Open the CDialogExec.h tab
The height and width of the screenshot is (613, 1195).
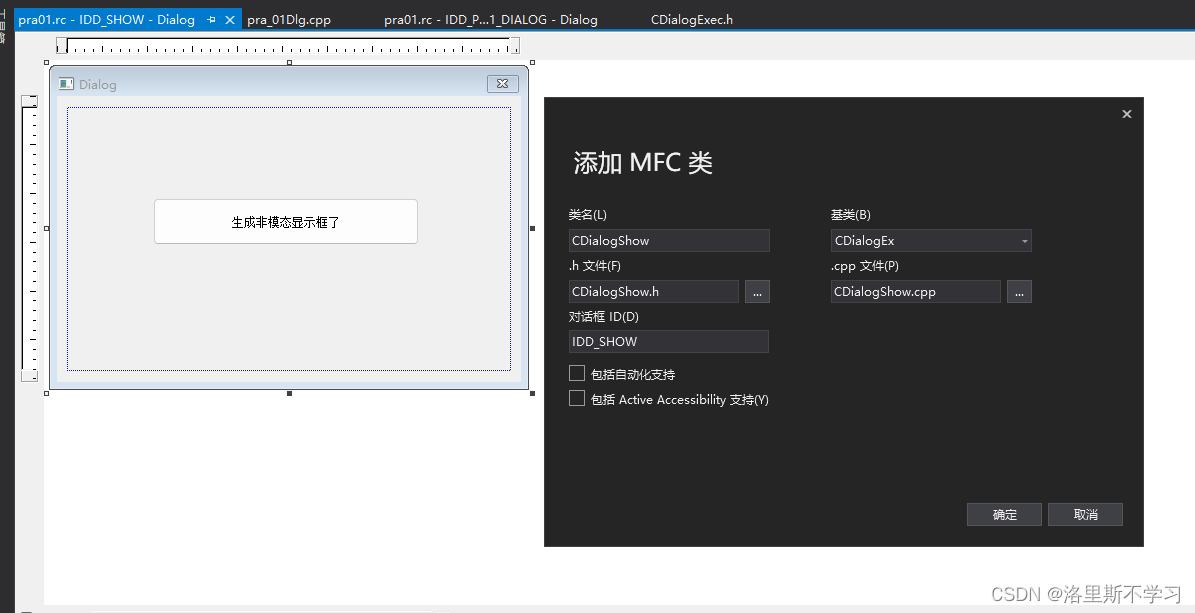(x=692, y=18)
